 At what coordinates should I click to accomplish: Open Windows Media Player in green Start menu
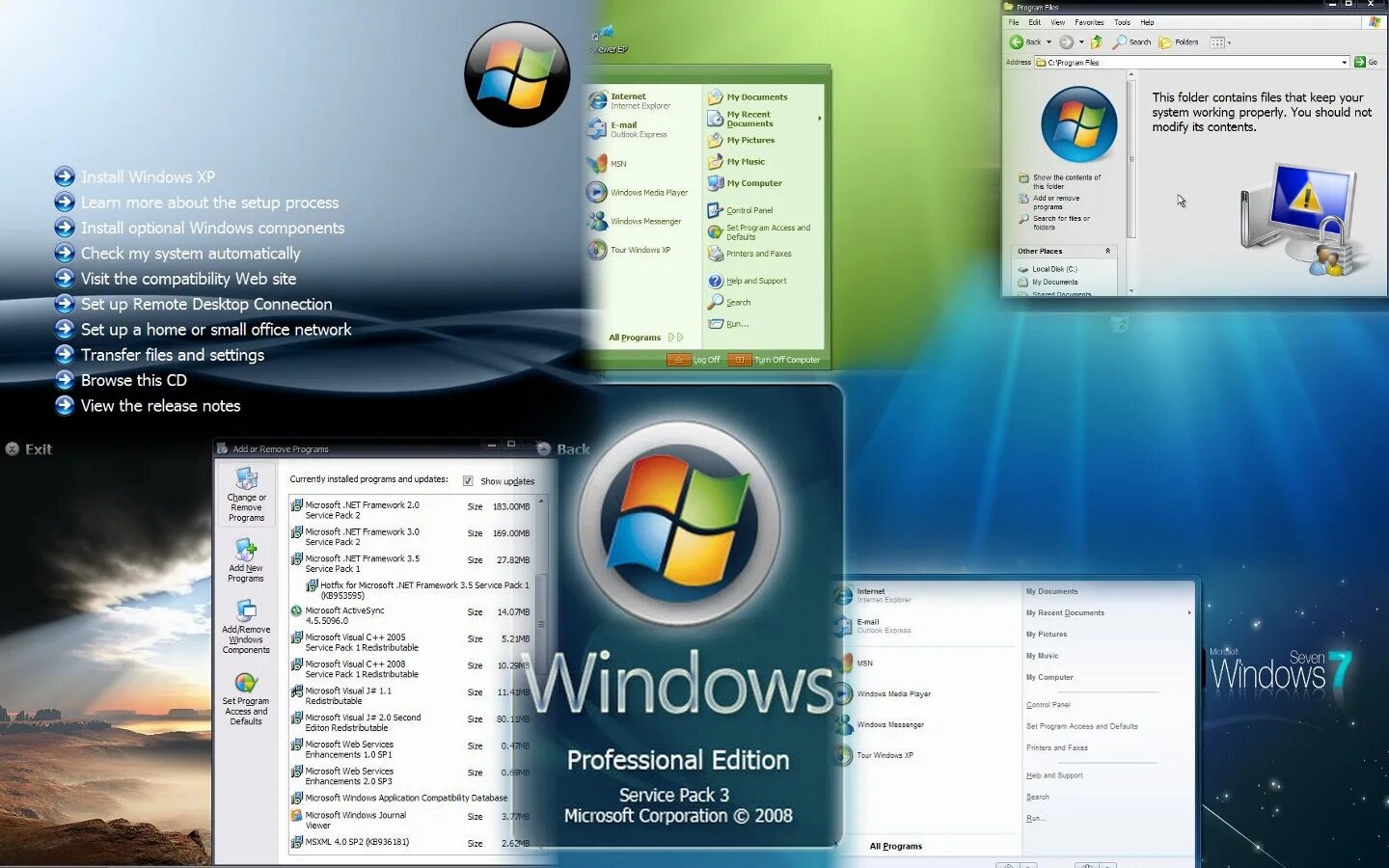pyautogui.click(x=638, y=192)
